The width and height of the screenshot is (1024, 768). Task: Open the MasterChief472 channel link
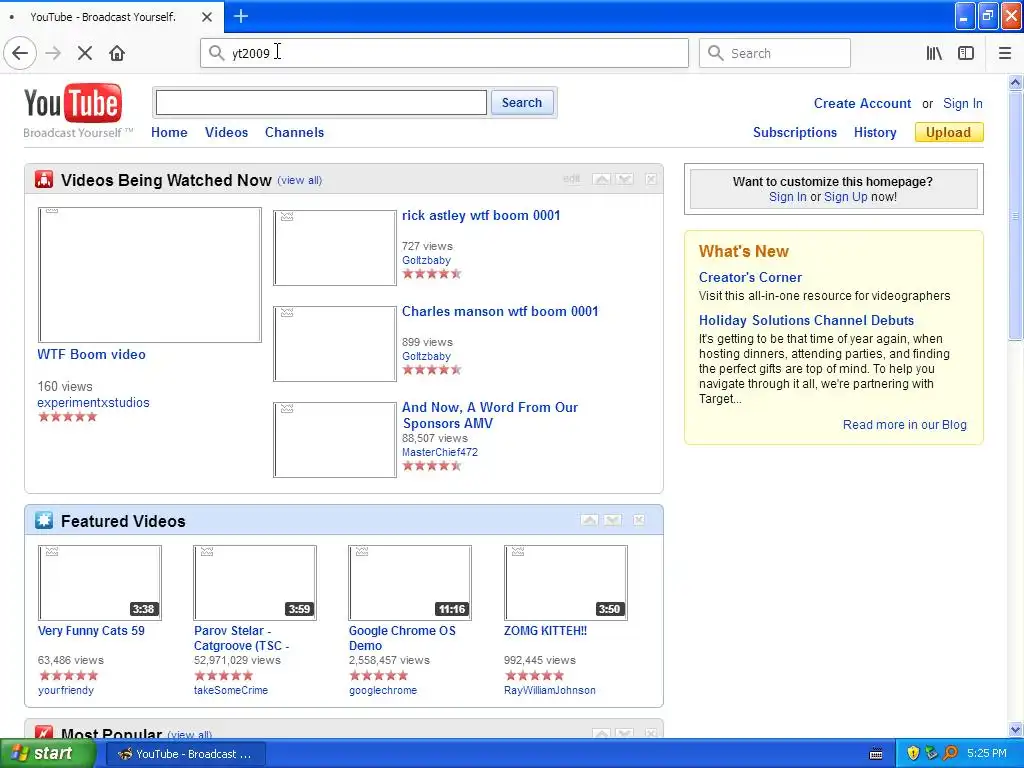tap(440, 452)
